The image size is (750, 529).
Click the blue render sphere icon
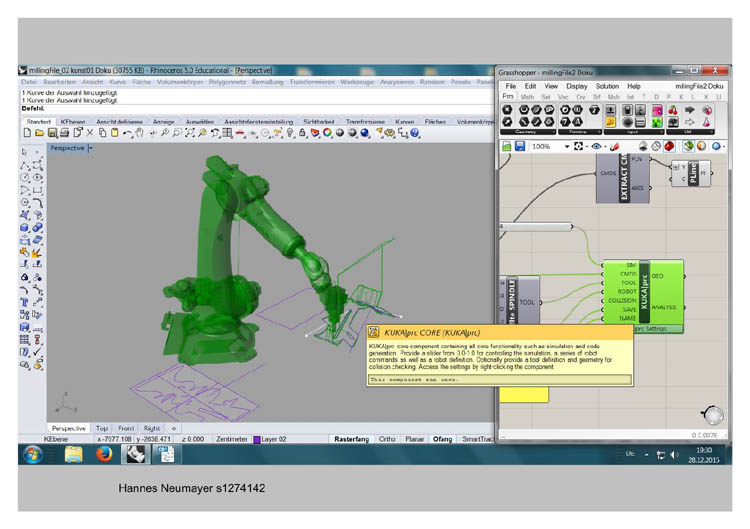(x=364, y=133)
